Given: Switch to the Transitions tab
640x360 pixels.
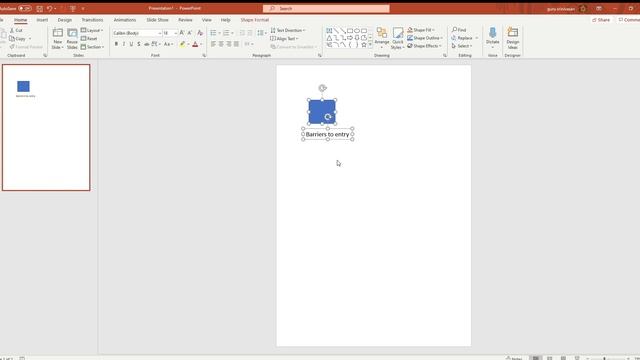Looking at the screenshot, I should pyautogui.click(x=92, y=20).
